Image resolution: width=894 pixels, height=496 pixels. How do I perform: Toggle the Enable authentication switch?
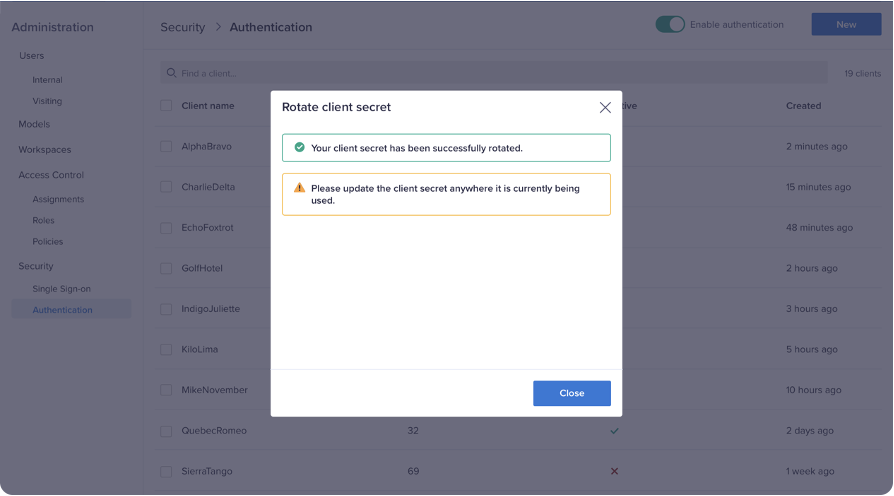[670, 25]
